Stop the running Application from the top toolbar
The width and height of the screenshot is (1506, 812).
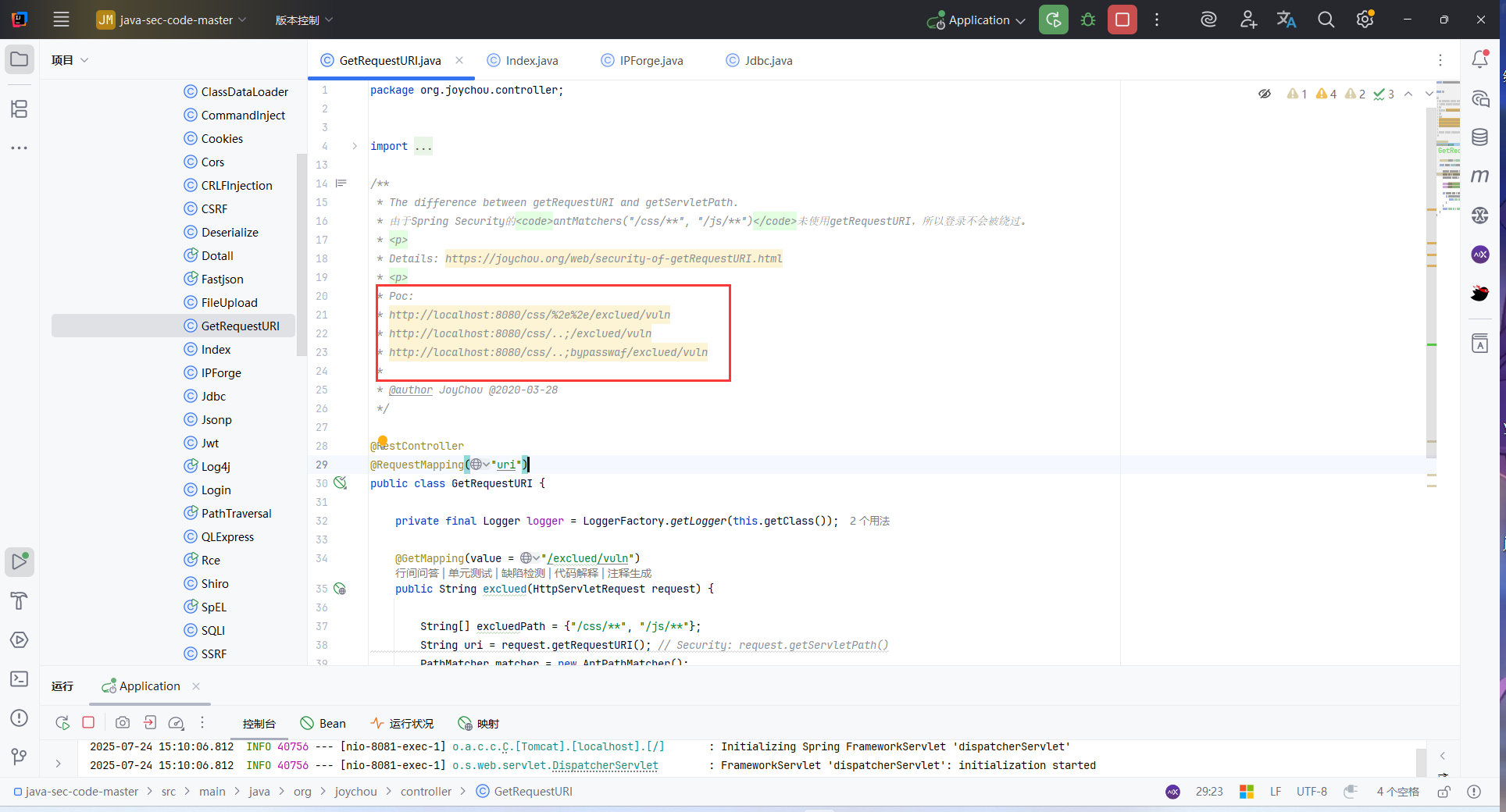[x=1122, y=20]
